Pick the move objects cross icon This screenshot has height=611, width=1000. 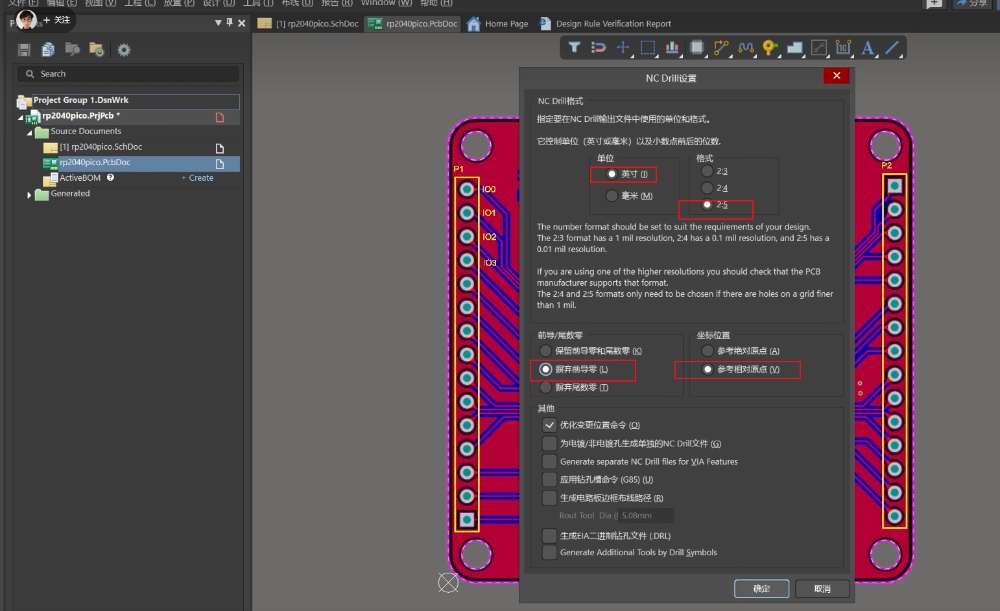pos(623,48)
